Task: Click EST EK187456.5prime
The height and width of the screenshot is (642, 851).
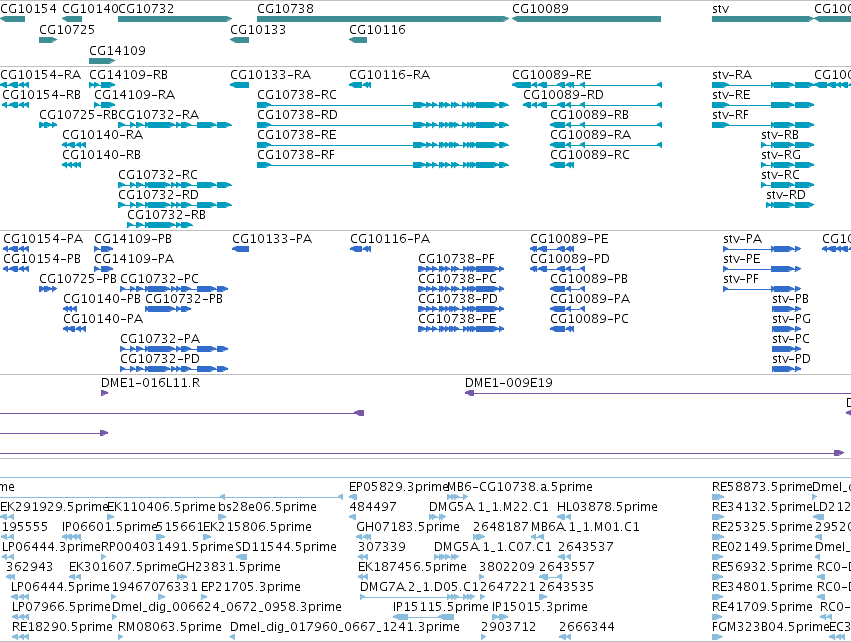Action: (412, 567)
